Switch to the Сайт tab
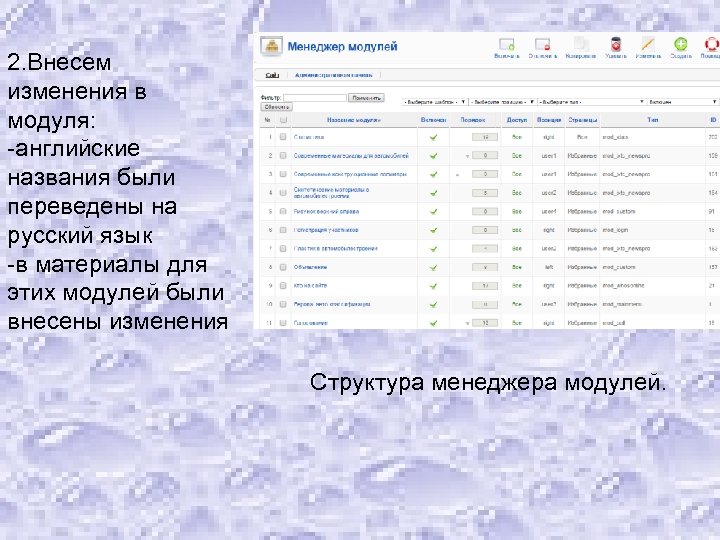Viewport: 720px width, 540px height. point(272,75)
